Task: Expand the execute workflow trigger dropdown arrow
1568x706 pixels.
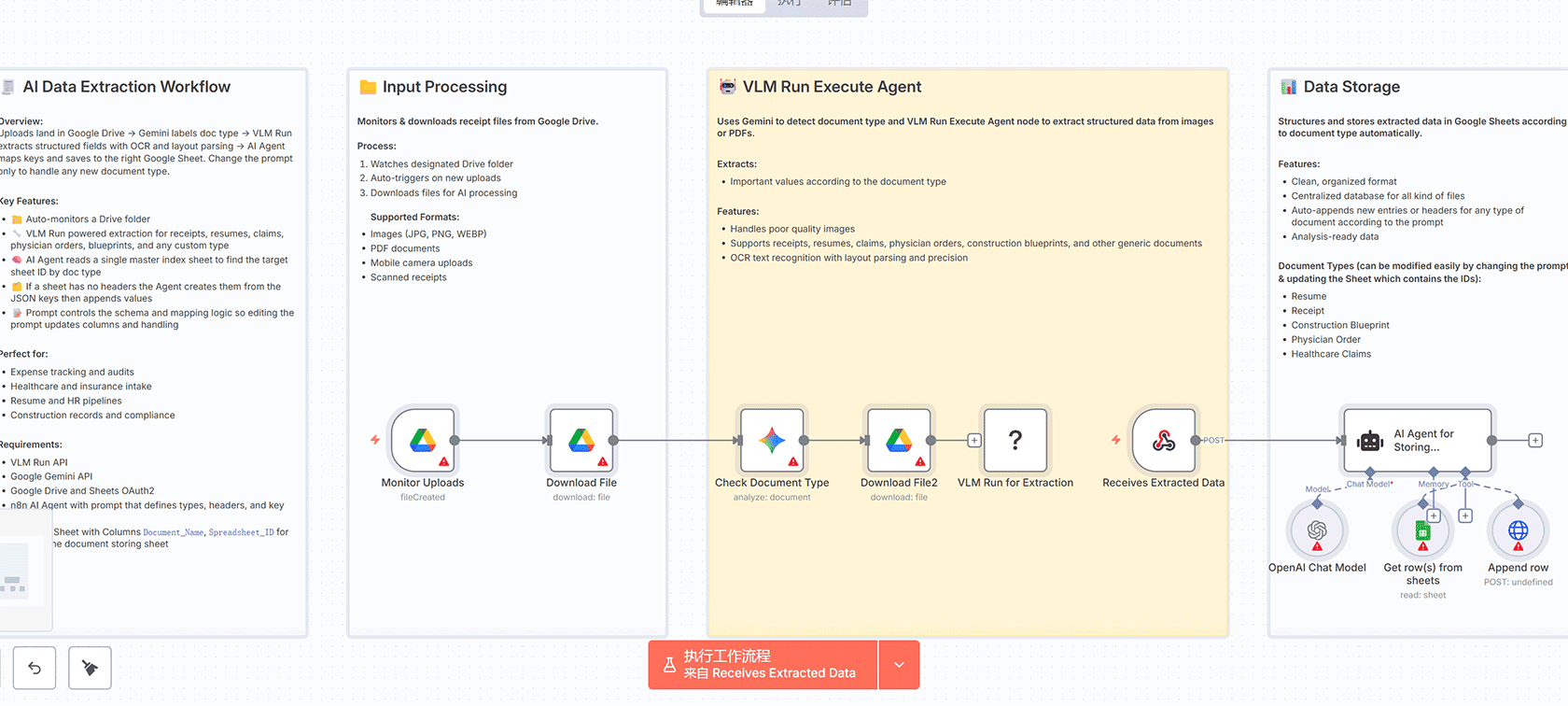Action: (899, 665)
